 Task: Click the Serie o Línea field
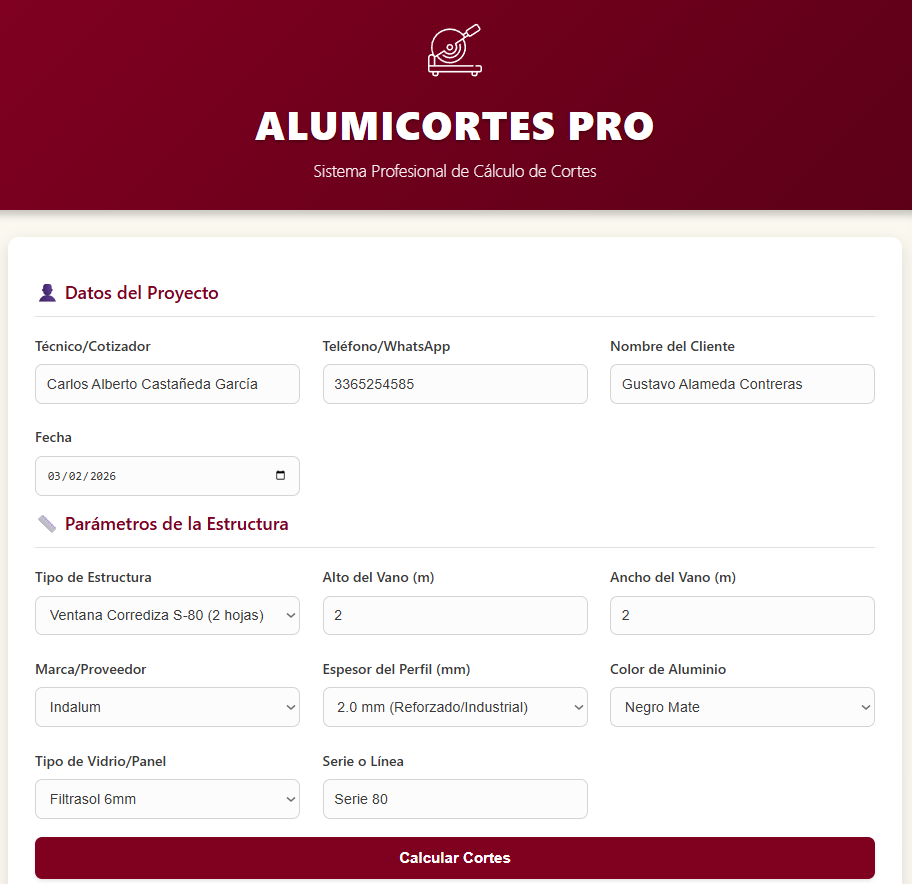[x=455, y=799]
